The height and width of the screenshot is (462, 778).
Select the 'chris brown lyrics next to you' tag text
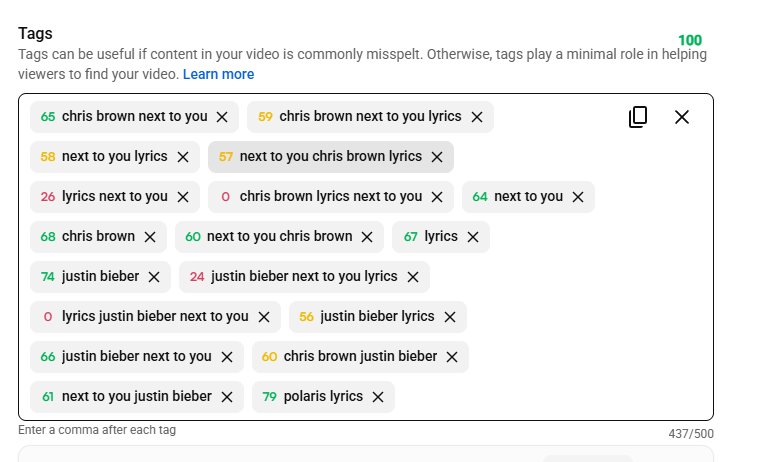pos(331,196)
